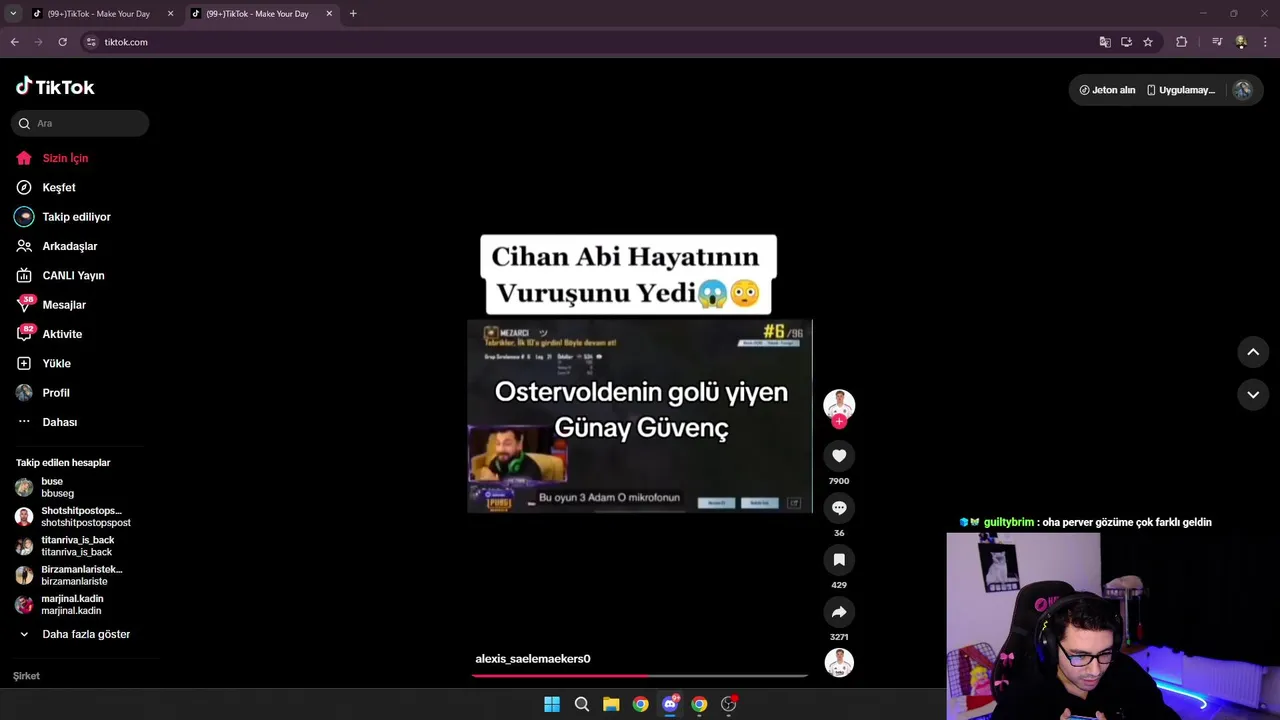Open alexis_saelemaekers0 username link

(533, 659)
